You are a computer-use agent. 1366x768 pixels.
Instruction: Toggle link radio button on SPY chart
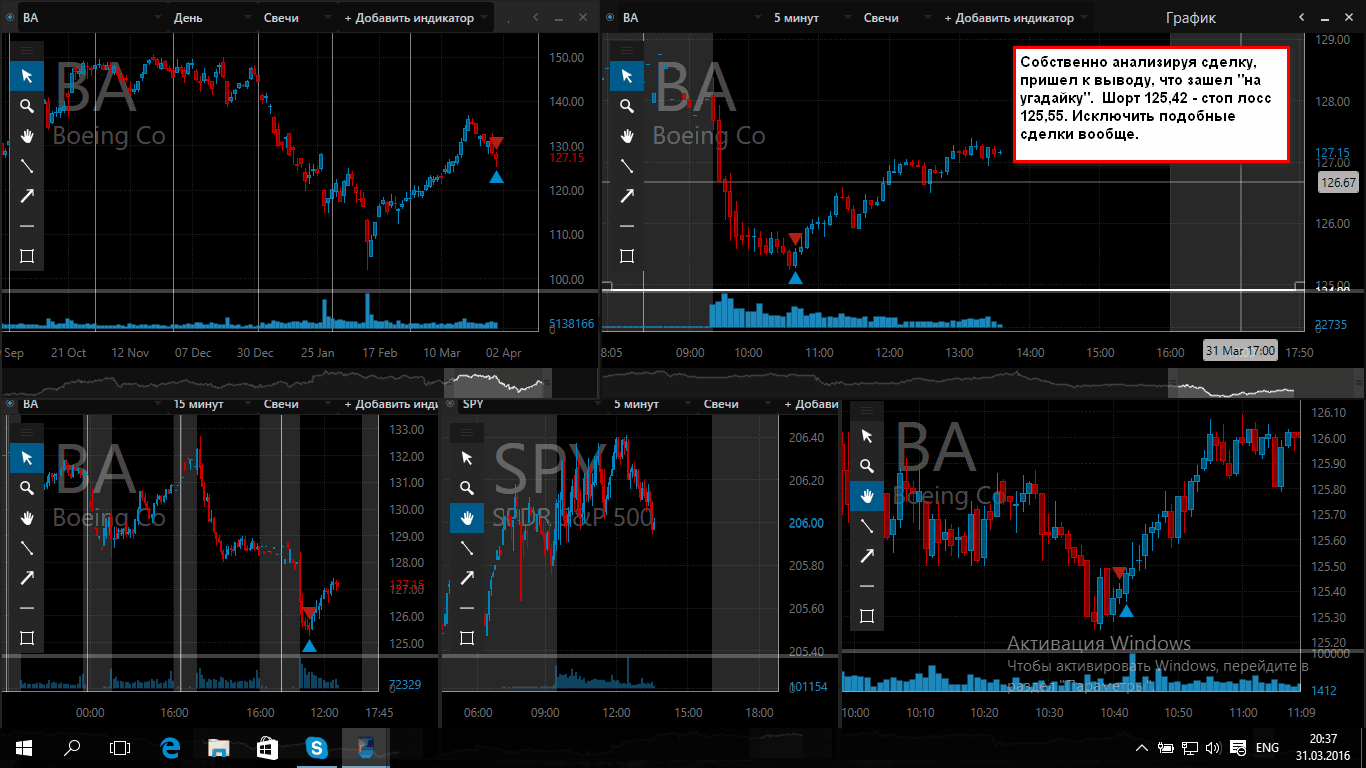[451, 404]
